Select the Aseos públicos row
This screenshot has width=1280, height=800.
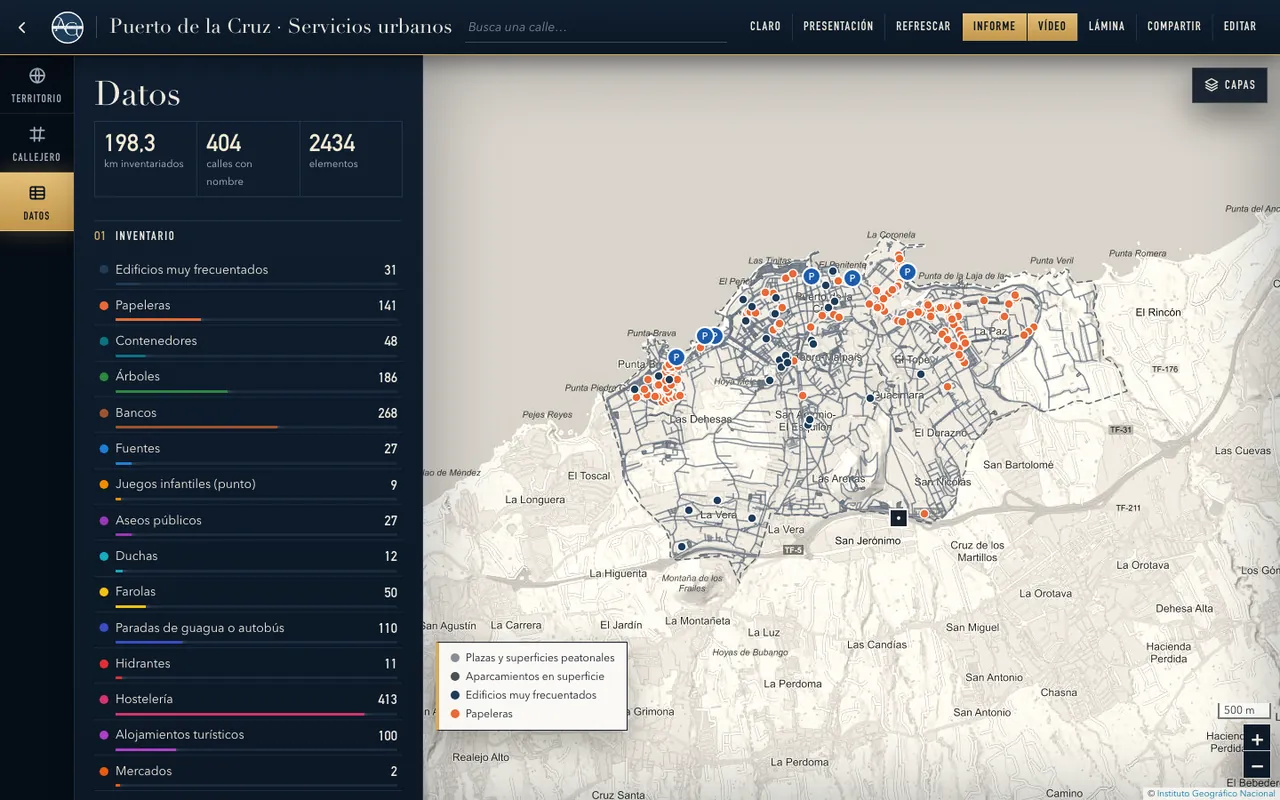pos(248,521)
